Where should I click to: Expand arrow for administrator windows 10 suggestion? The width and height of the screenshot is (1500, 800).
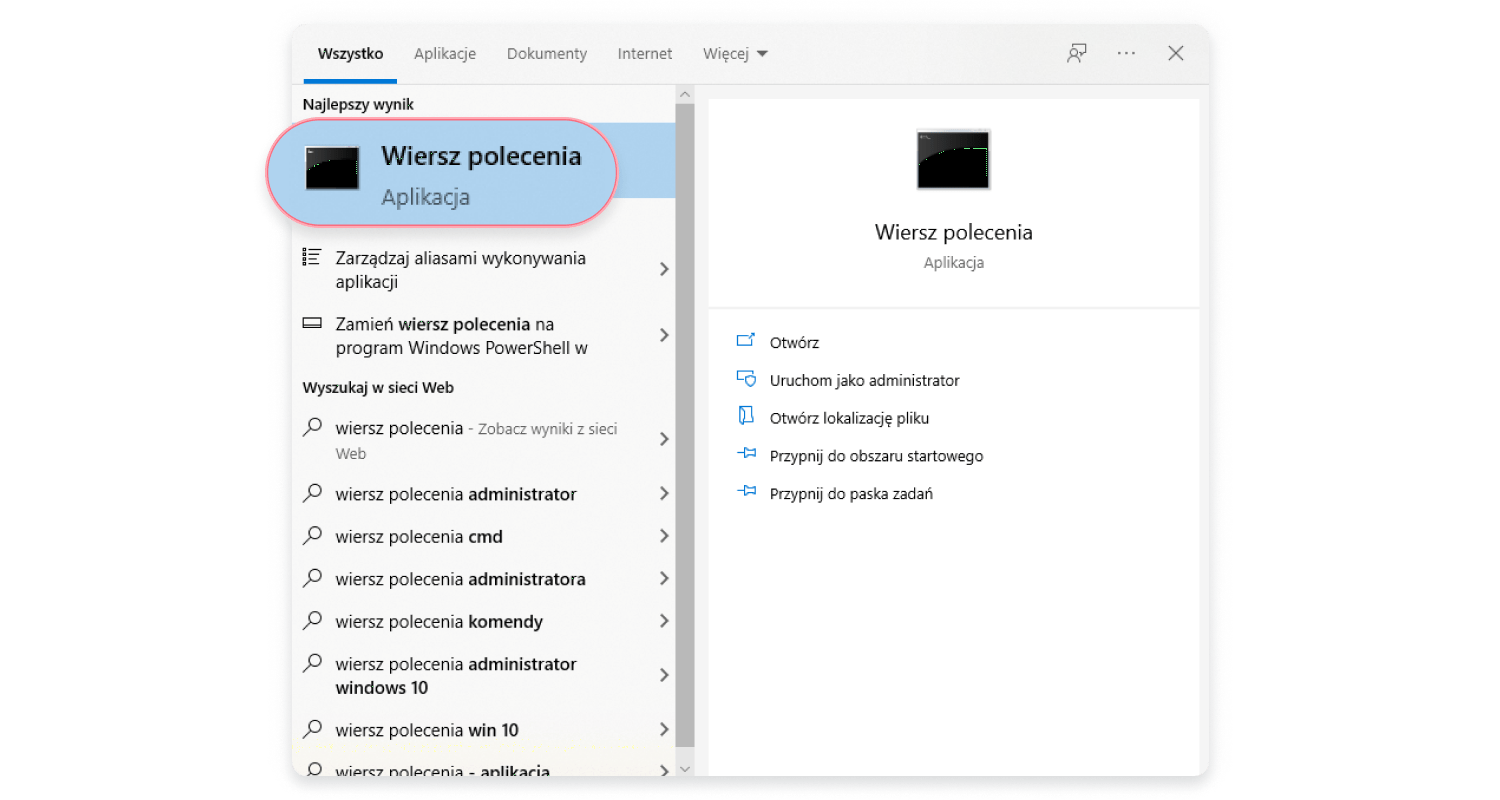pos(664,675)
